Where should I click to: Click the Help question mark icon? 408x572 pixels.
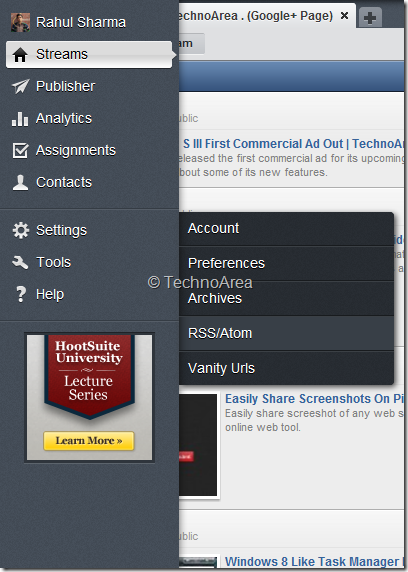pos(21,294)
